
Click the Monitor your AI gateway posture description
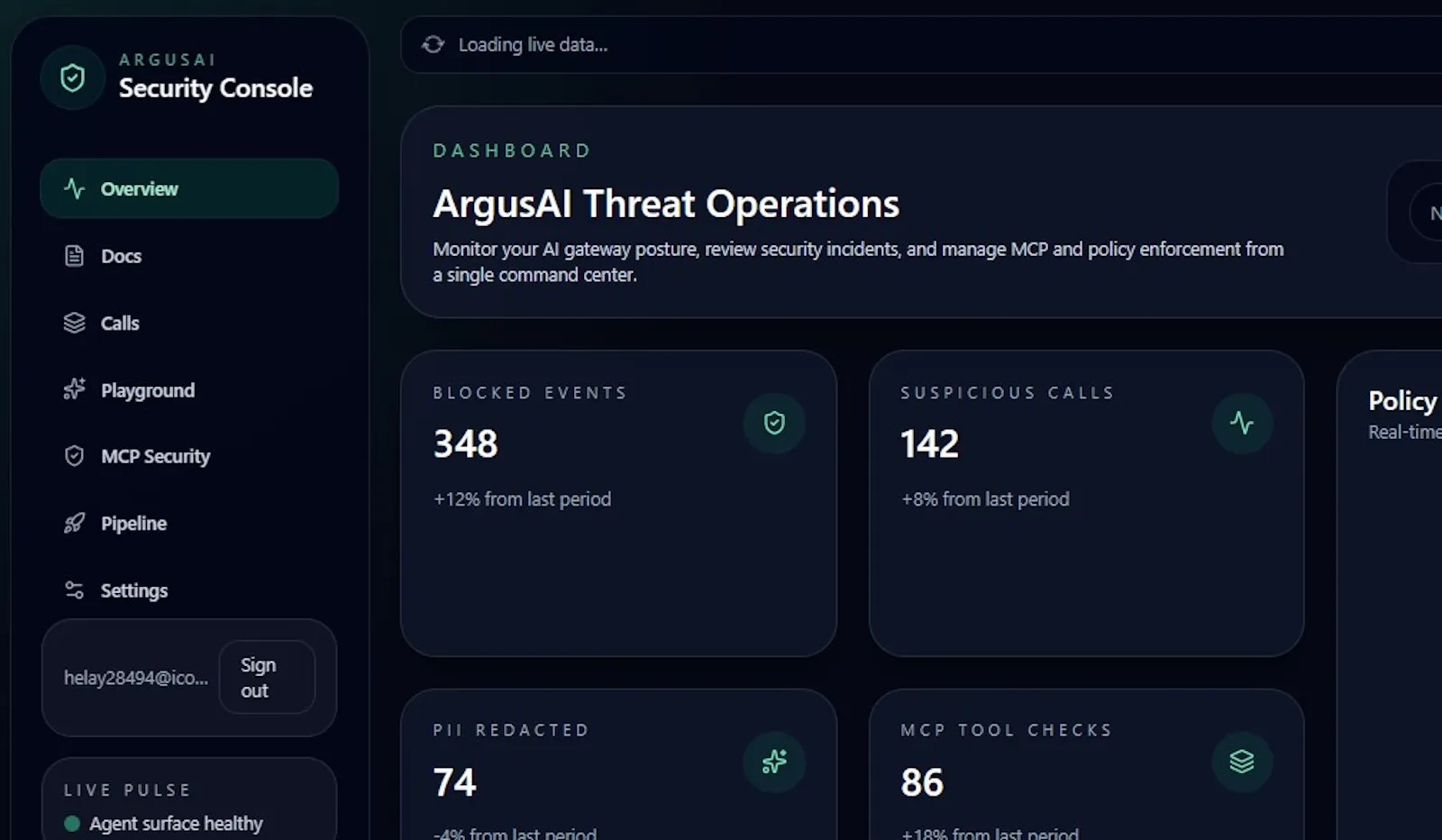[x=858, y=261]
